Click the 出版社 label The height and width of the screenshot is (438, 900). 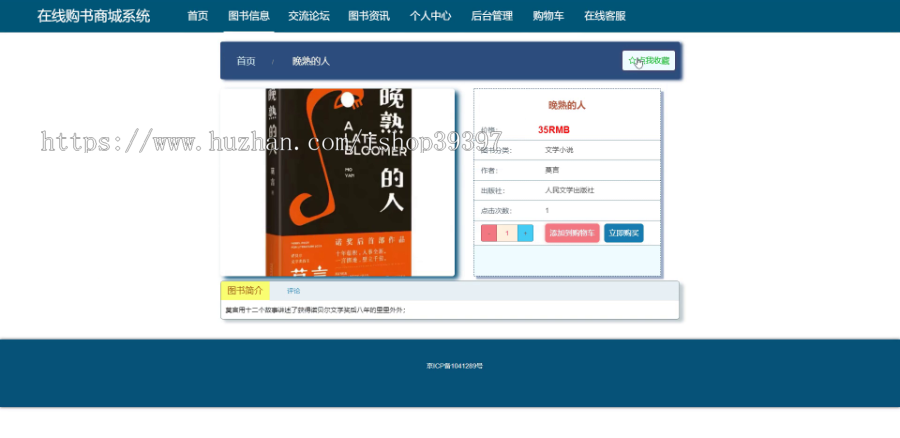click(492, 191)
